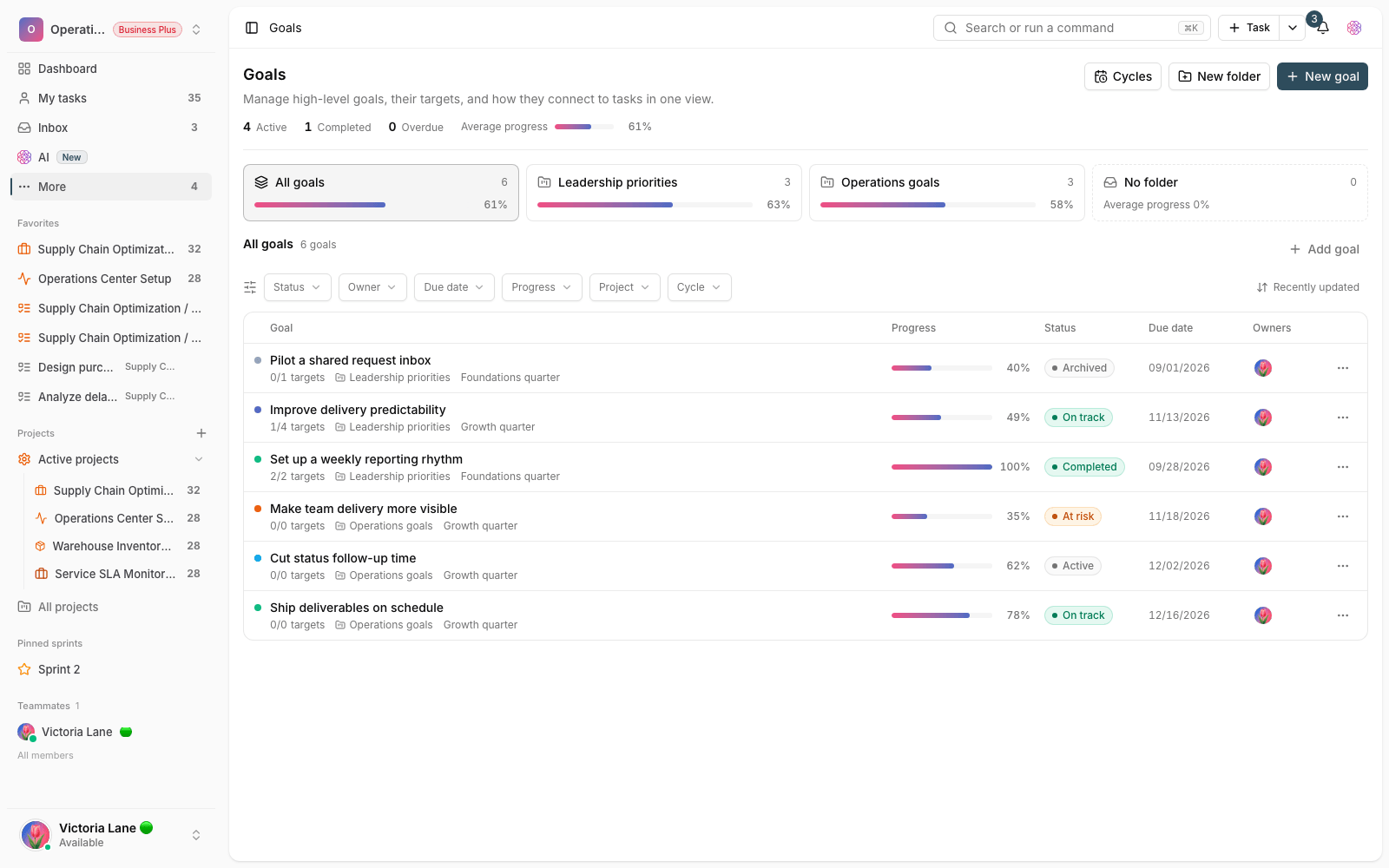Viewport: 1389px width, 868px height.
Task: Open the My tasks sidebar item
Action: [x=109, y=98]
